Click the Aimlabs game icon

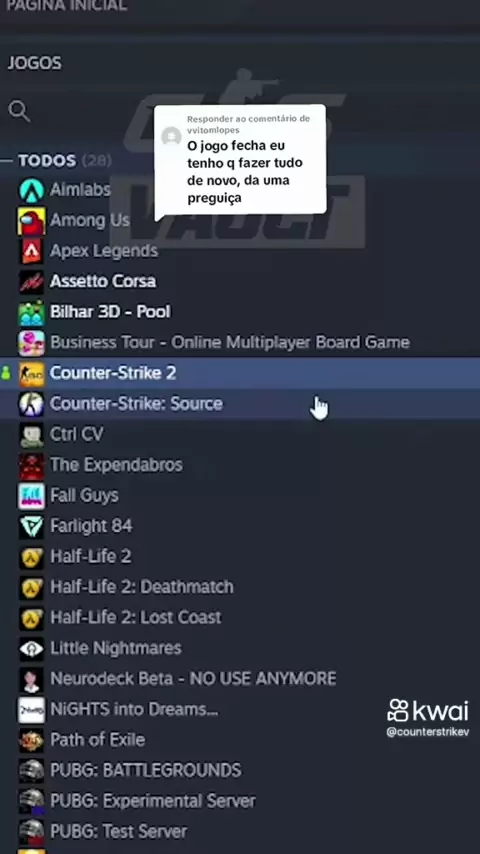[32, 190]
